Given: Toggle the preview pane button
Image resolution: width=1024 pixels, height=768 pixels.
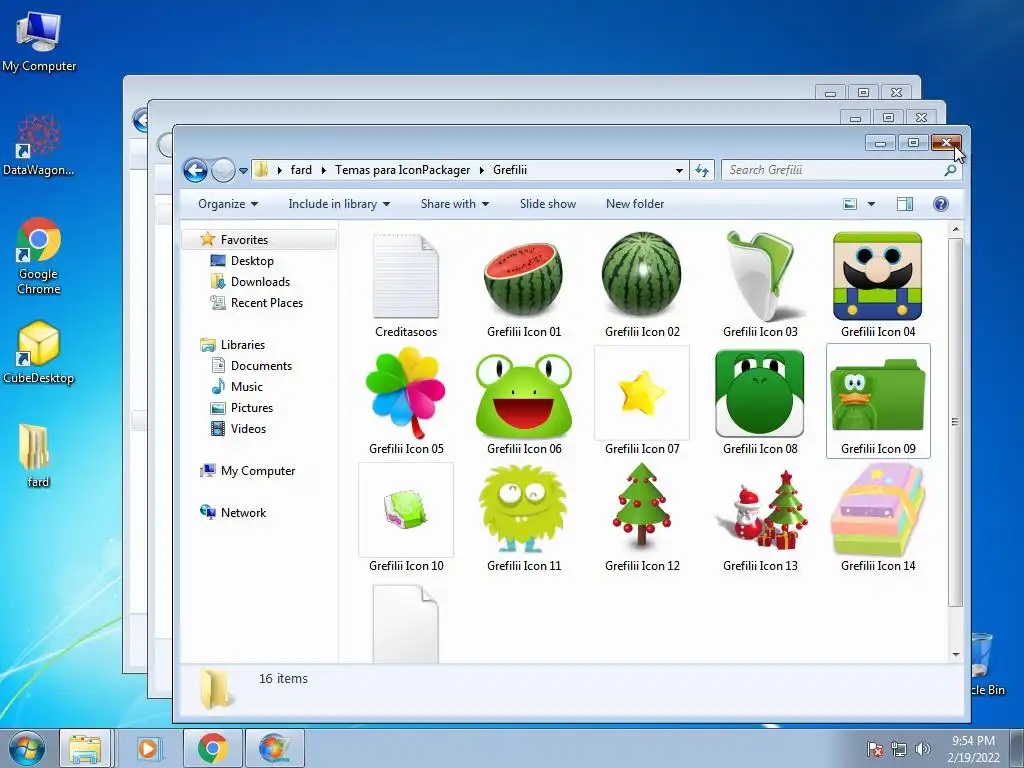Looking at the screenshot, I should click(x=904, y=204).
